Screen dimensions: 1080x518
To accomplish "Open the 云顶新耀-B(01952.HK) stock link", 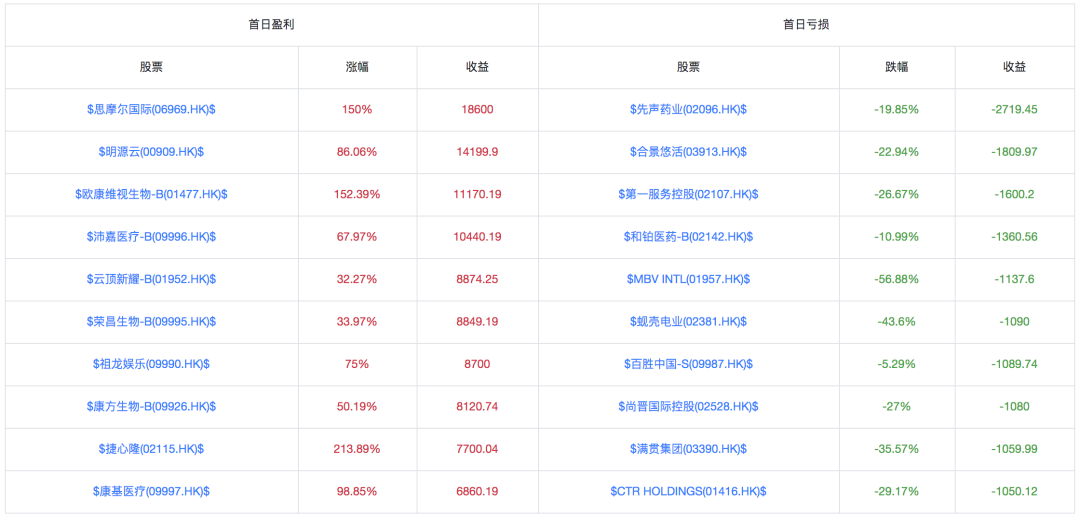I will [x=152, y=279].
